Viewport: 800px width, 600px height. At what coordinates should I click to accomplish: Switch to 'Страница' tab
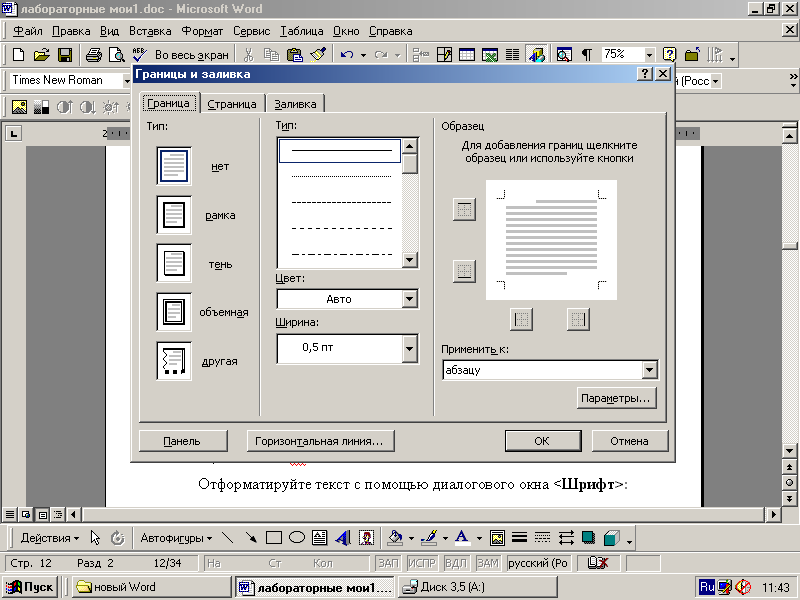(232, 104)
